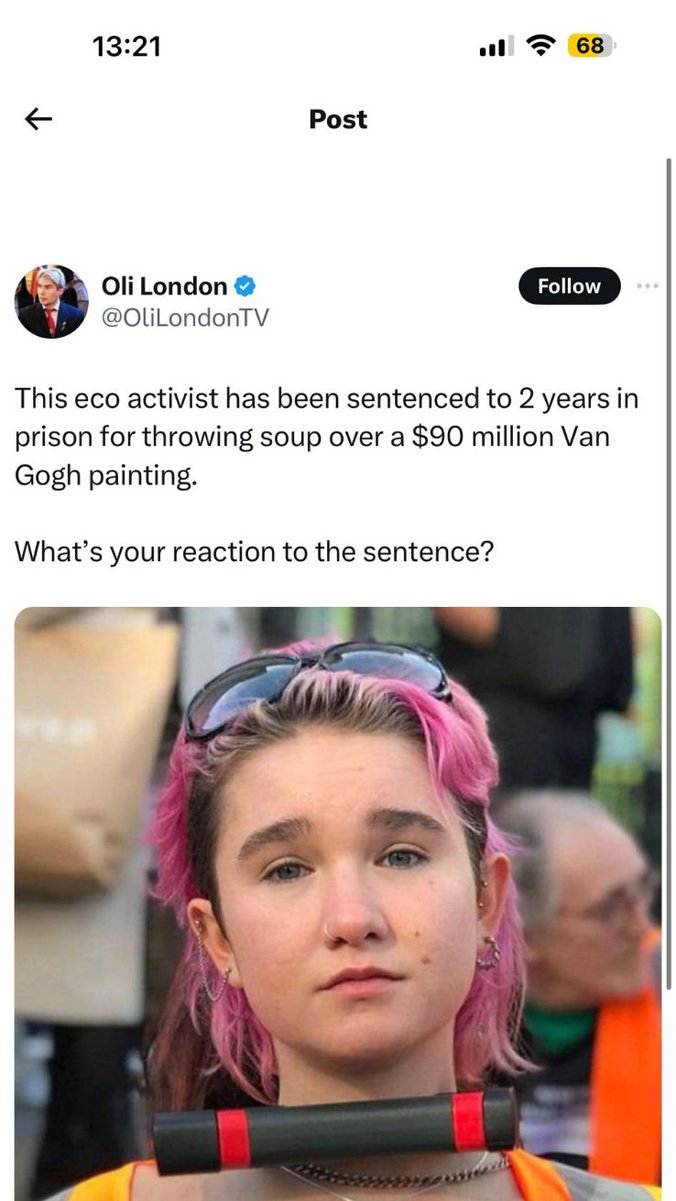The image size is (676, 1201).
Task: Tap the "$90 million Van" text line
Action: 312,438
